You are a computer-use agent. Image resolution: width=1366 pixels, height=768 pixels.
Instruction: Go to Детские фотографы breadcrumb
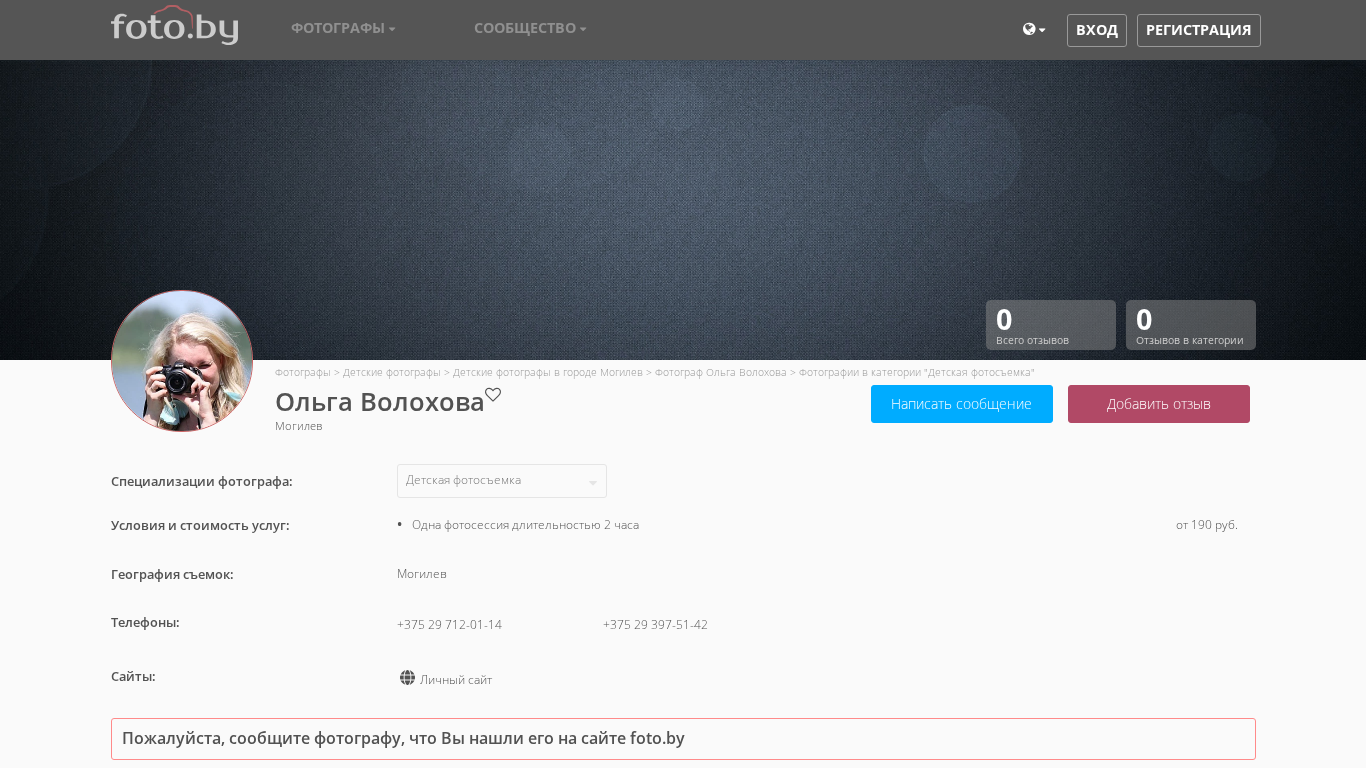[x=391, y=373]
